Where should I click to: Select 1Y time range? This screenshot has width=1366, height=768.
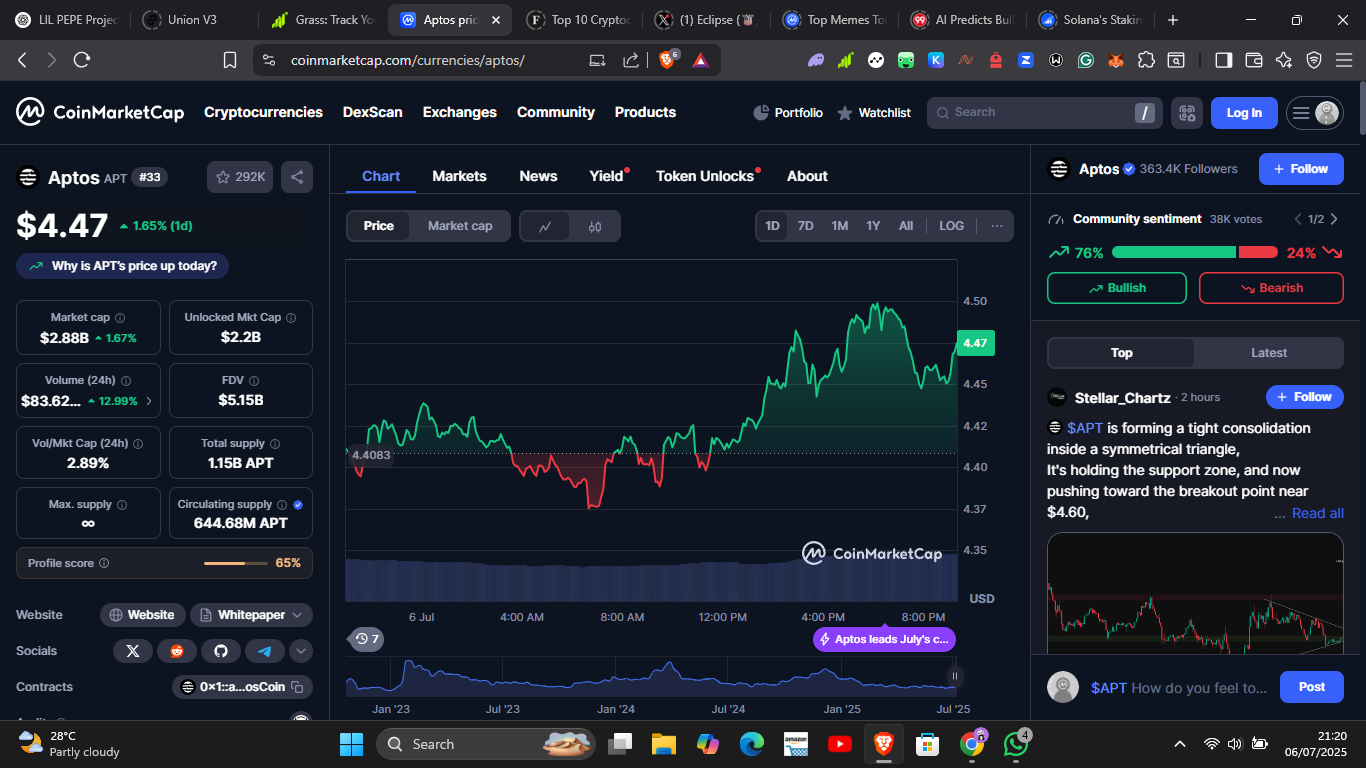(873, 226)
